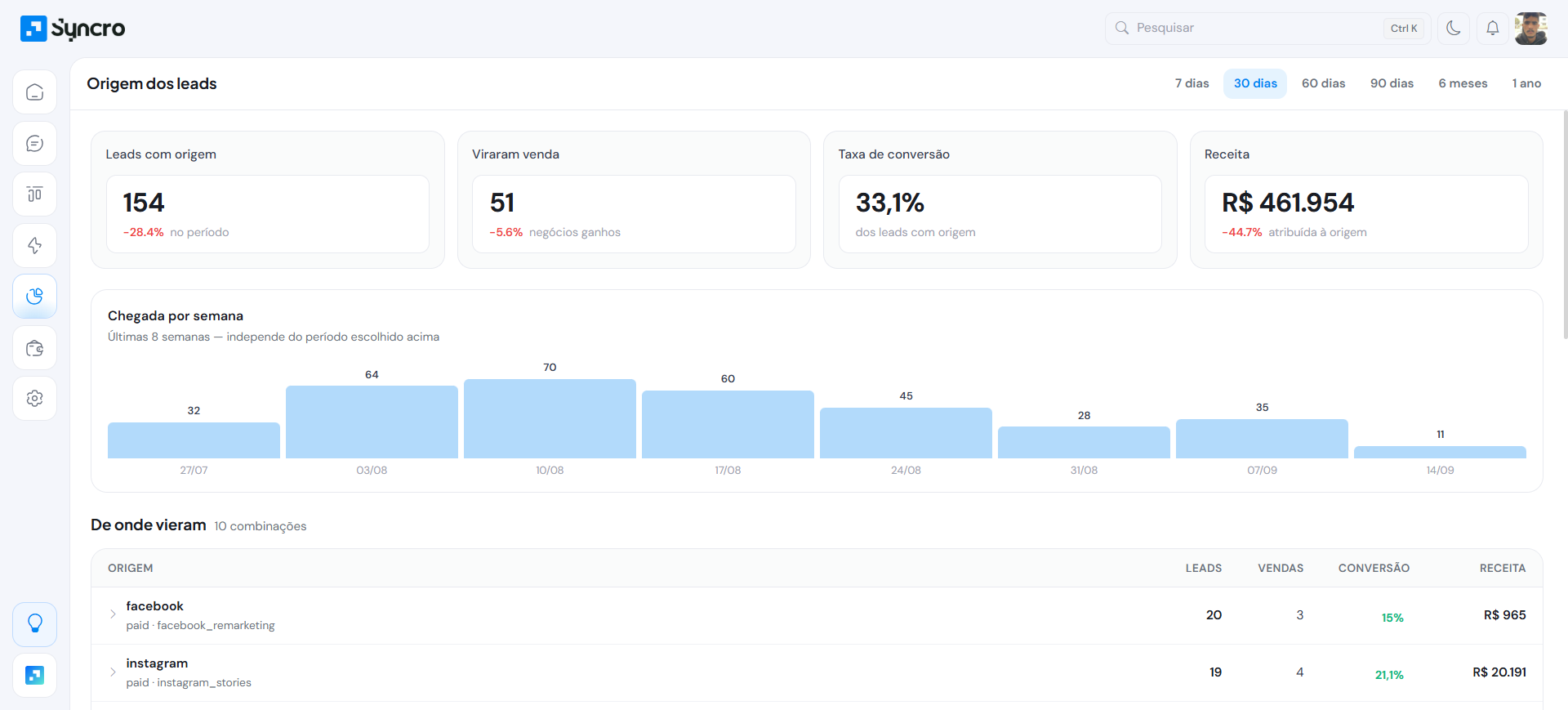This screenshot has height=710, width=1568.
Task: Open the home icon in sidebar
Action: [34, 92]
